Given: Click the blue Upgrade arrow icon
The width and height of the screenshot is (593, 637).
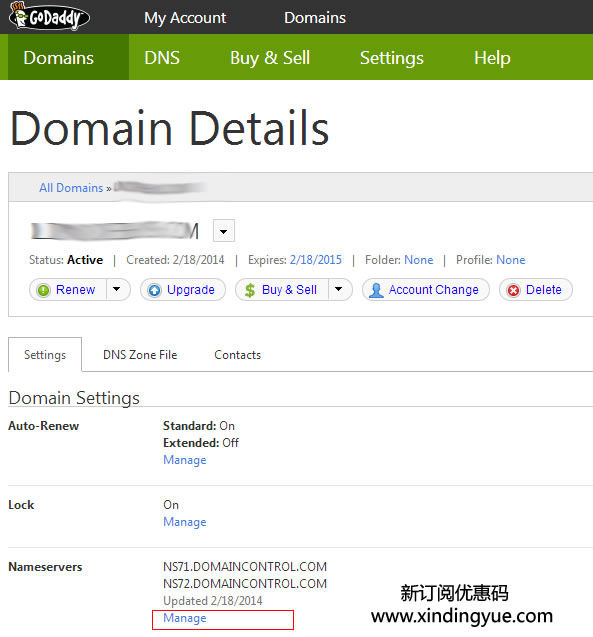Looking at the screenshot, I should coord(154,290).
